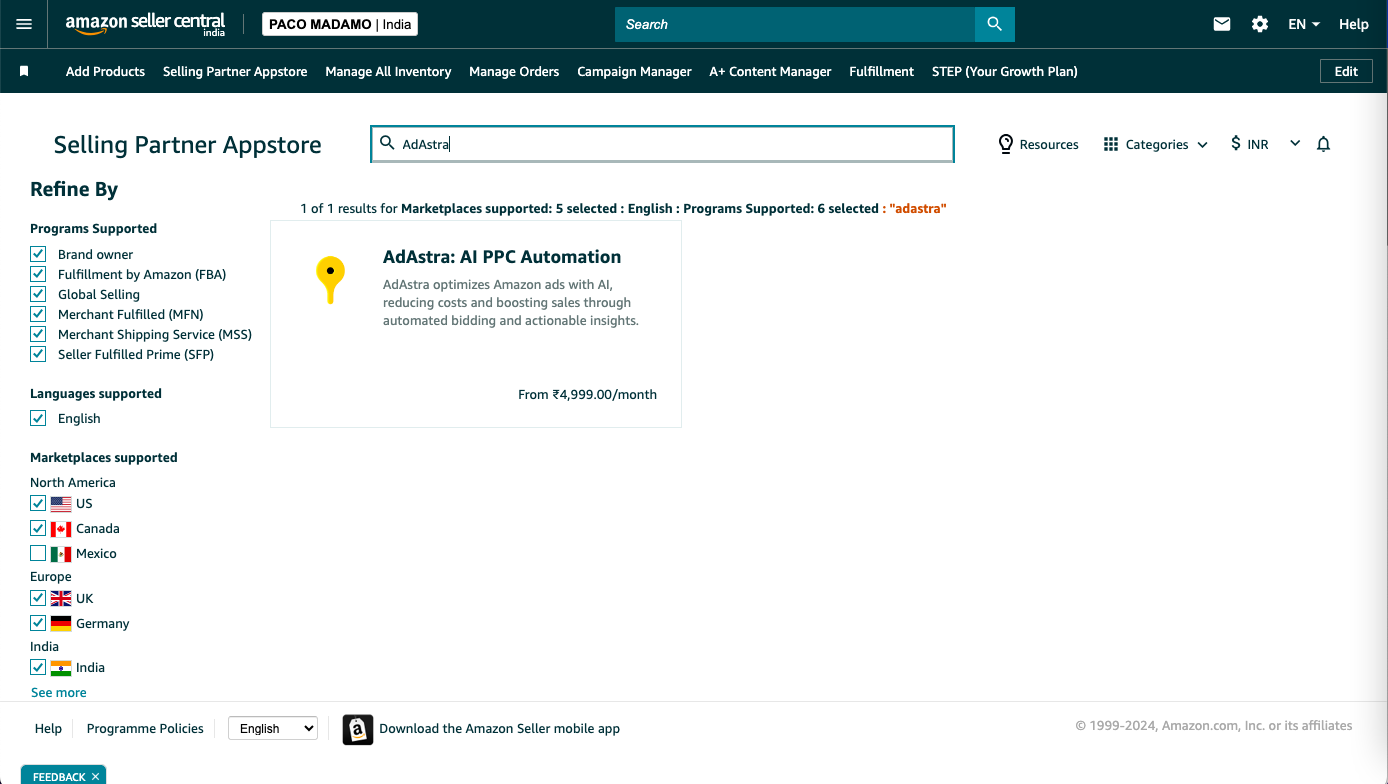
Task: Open the settings gear icon
Action: [1260, 24]
